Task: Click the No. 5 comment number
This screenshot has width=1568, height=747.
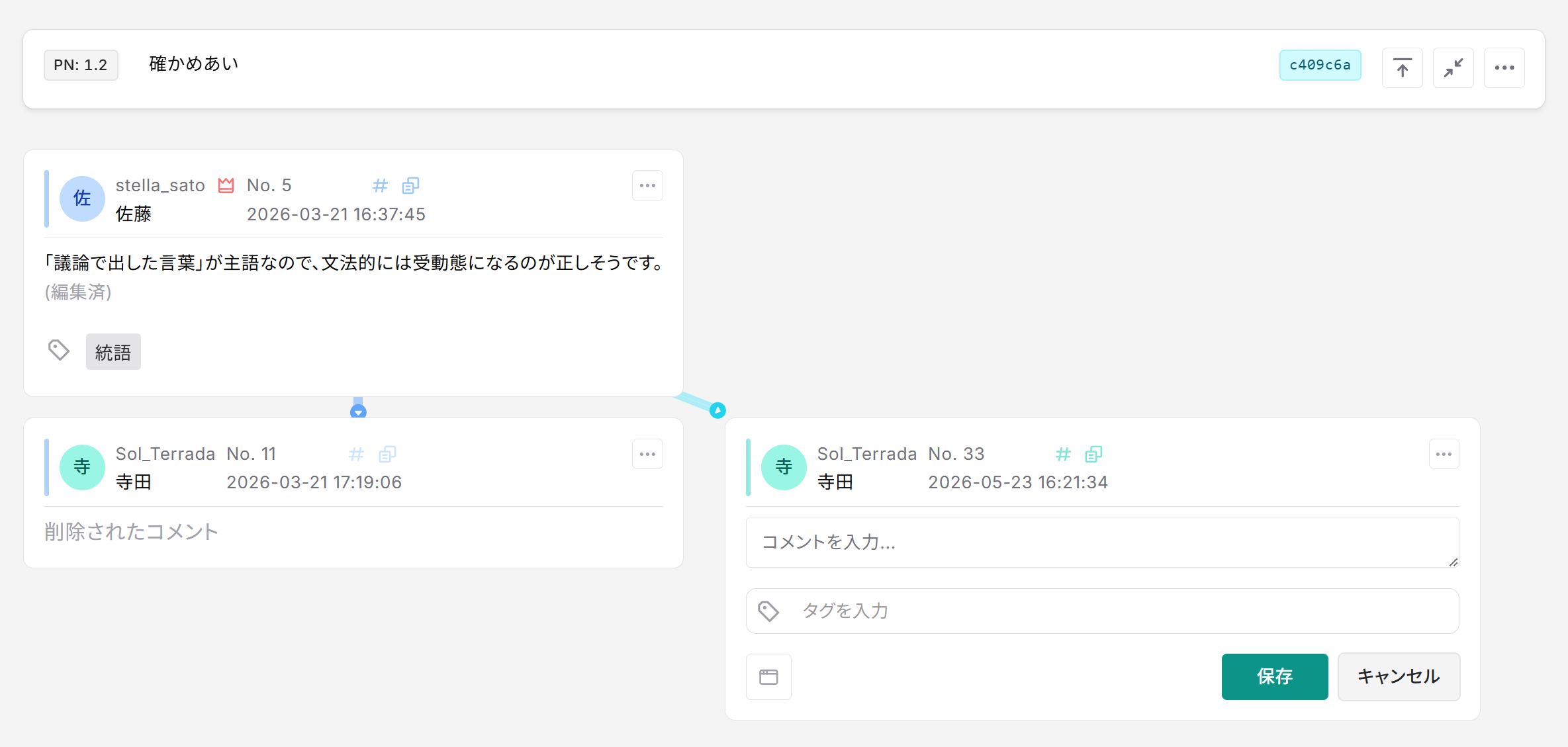Action: 269,185
